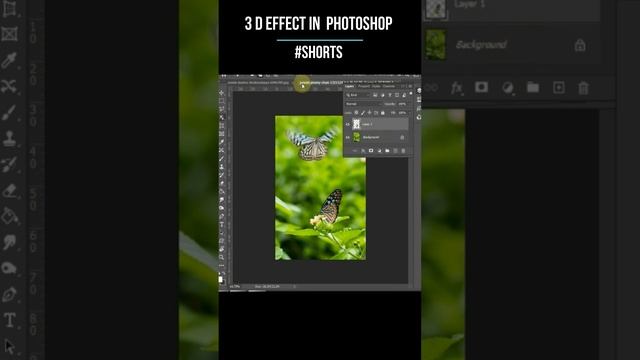Switch to Layers tab in small panel
Image resolution: width=640 pixels, height=360 pixels.
tap(349, 86)
